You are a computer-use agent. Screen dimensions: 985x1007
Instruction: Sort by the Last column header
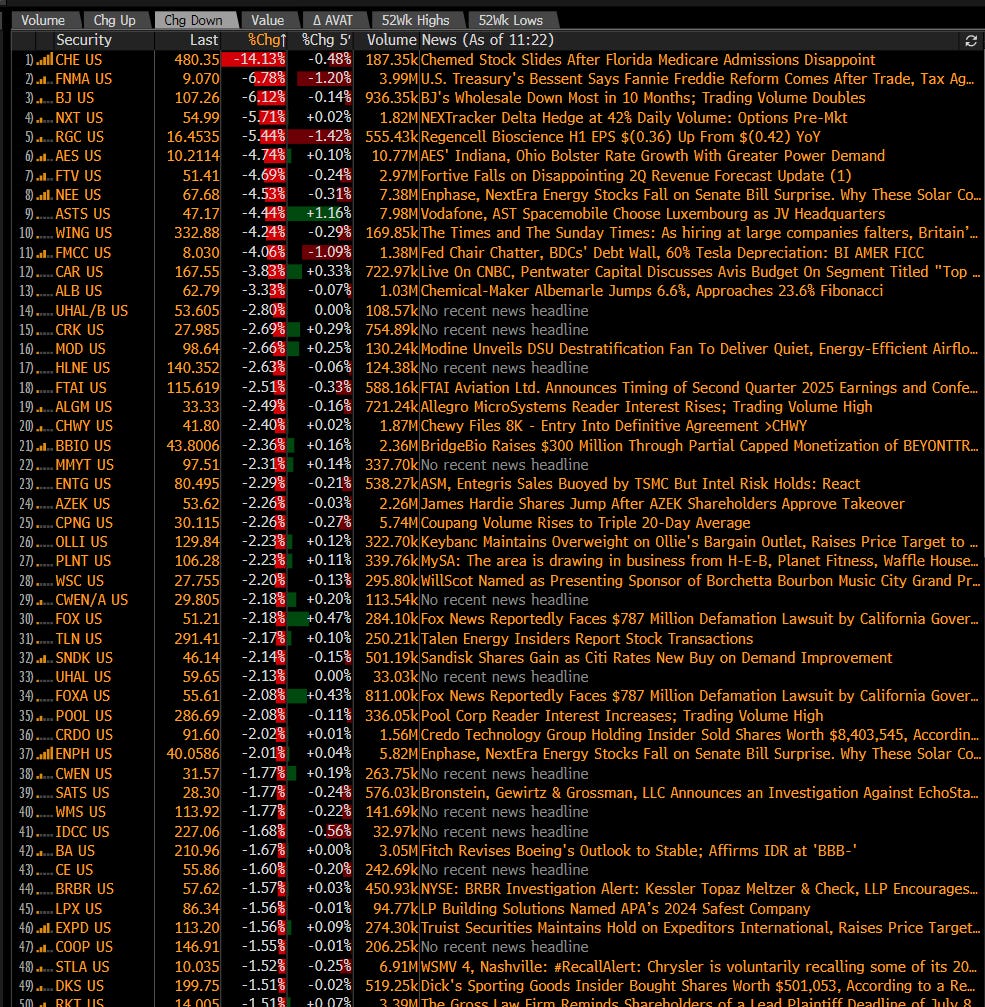[204, 40]
